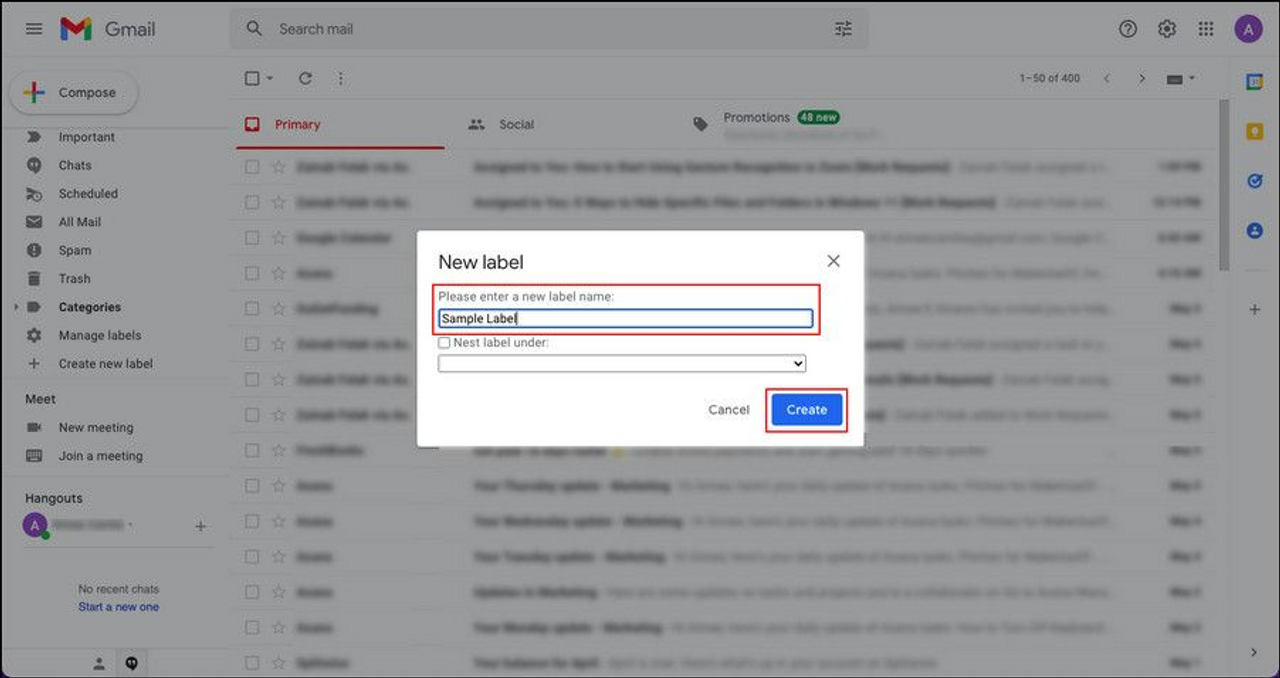Enable the Nest label under checkbox
1280x678 pixels.
point(444,343)
